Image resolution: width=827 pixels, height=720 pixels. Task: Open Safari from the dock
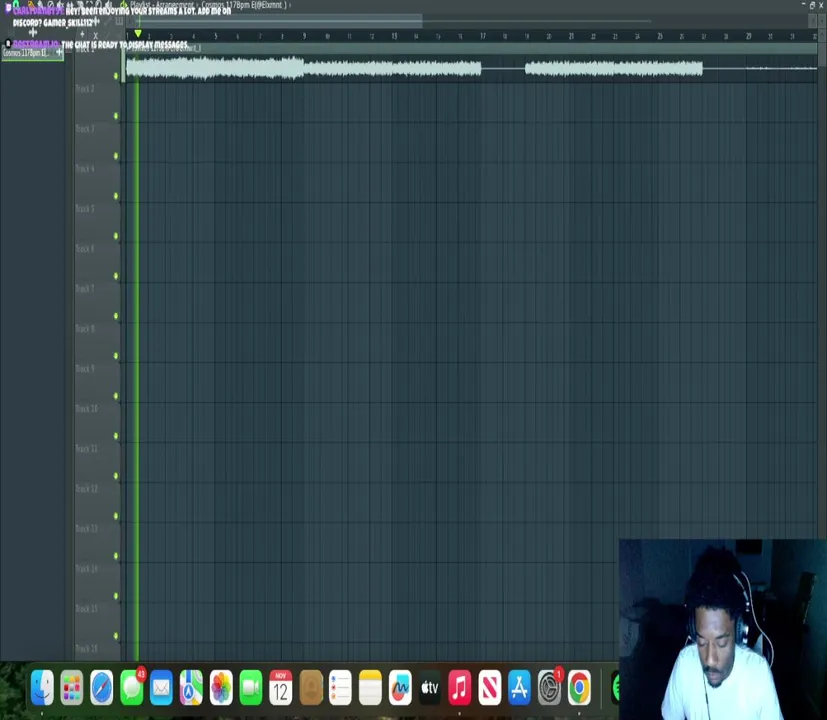[x=102, y=688]
